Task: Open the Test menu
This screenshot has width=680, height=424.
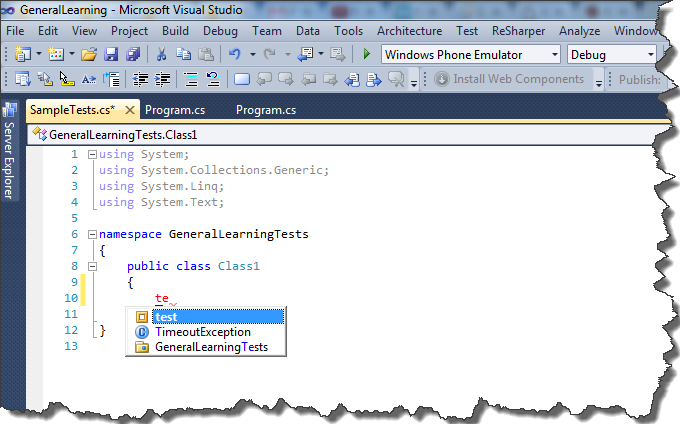Action: point(467,31)
